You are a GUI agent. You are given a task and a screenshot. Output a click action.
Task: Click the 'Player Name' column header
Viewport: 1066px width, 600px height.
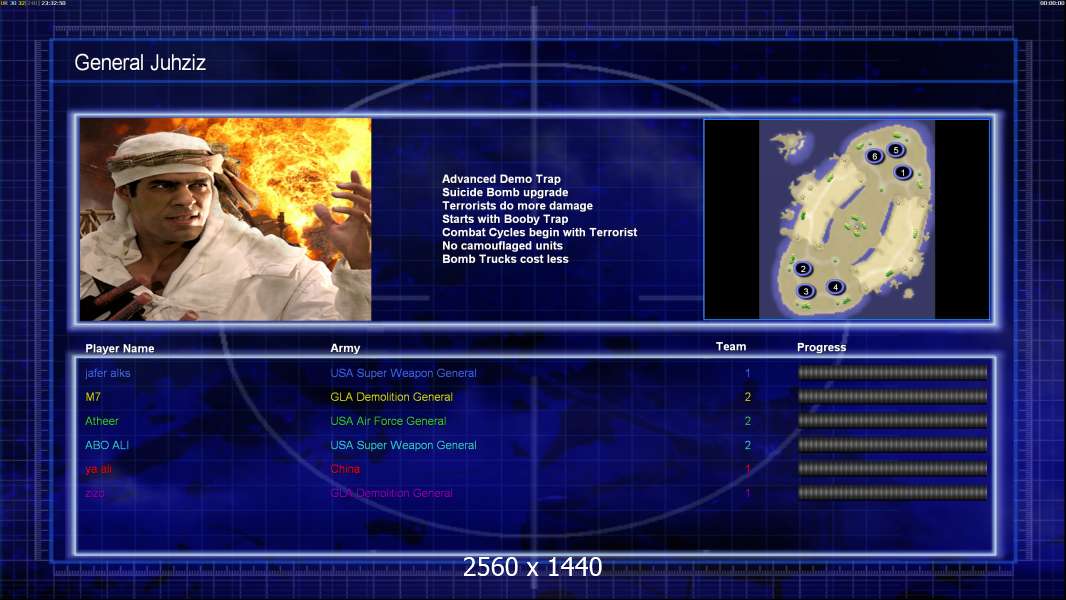click(x=120, y=349)
